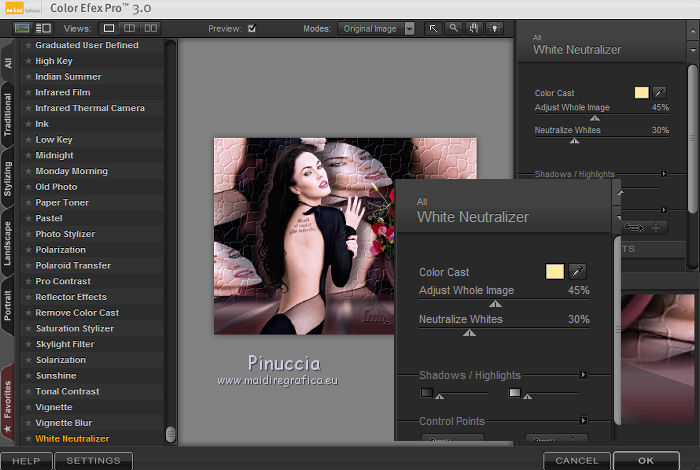Favorite the Sunshine filter star

click(28, 376)
